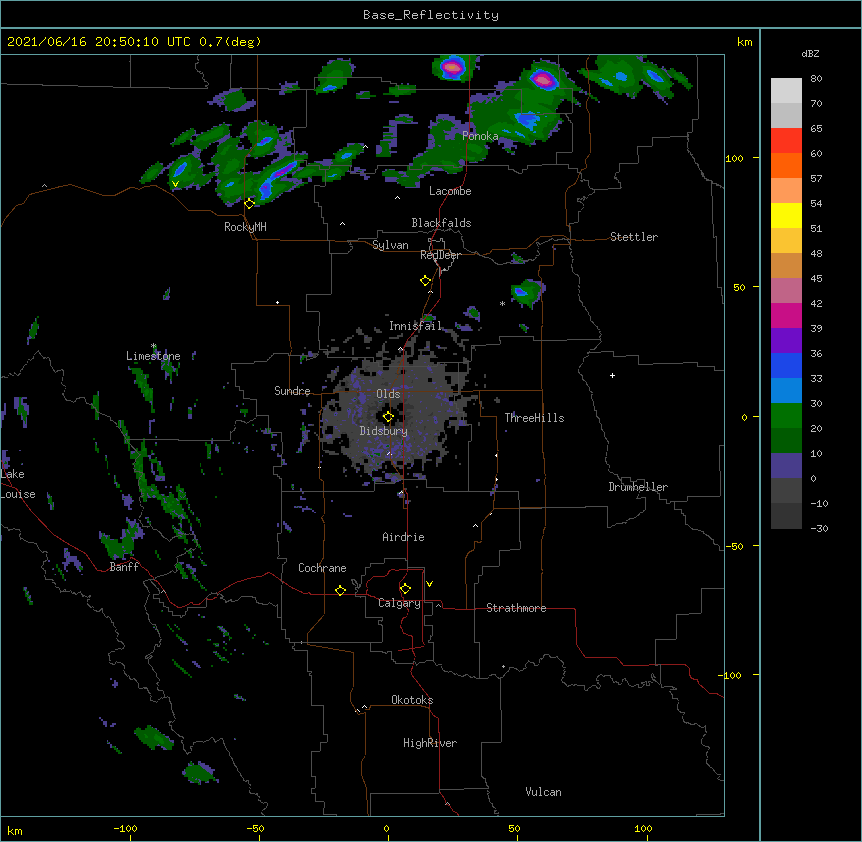The height and width of the screenshot is (842, 862).
Task: Click the dBZ legend heading
Action: coord(810,53)
